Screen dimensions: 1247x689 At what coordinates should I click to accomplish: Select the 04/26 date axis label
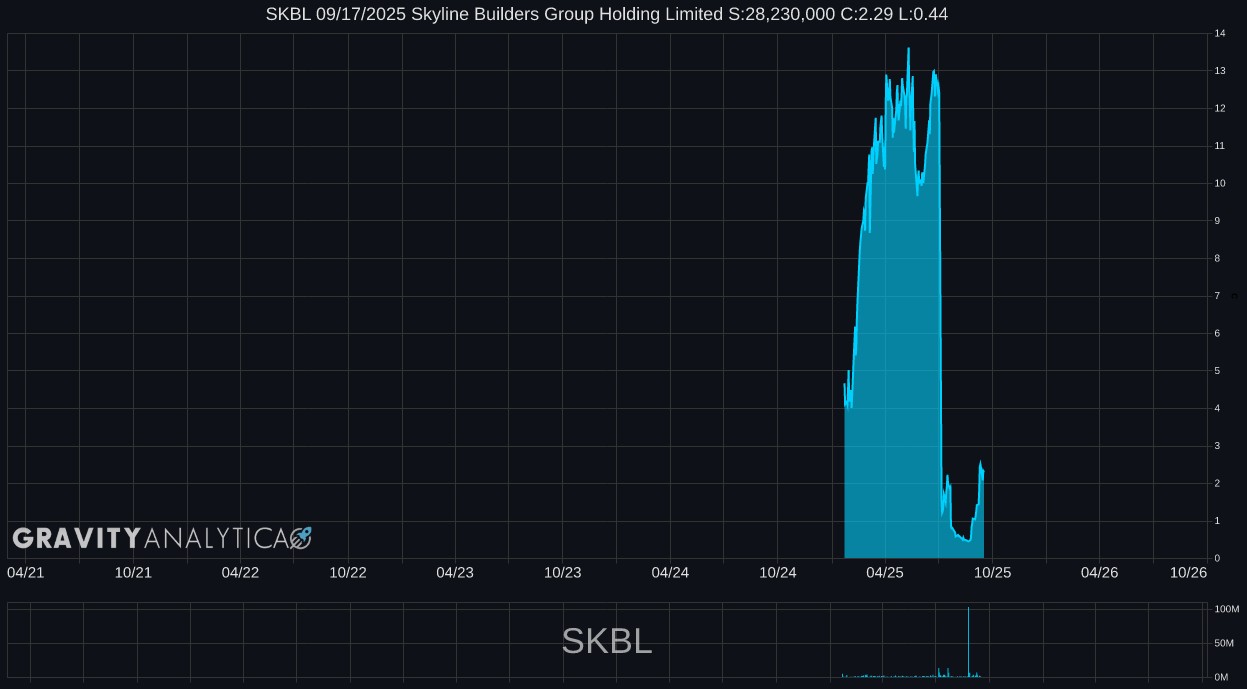pos(1100,572)
